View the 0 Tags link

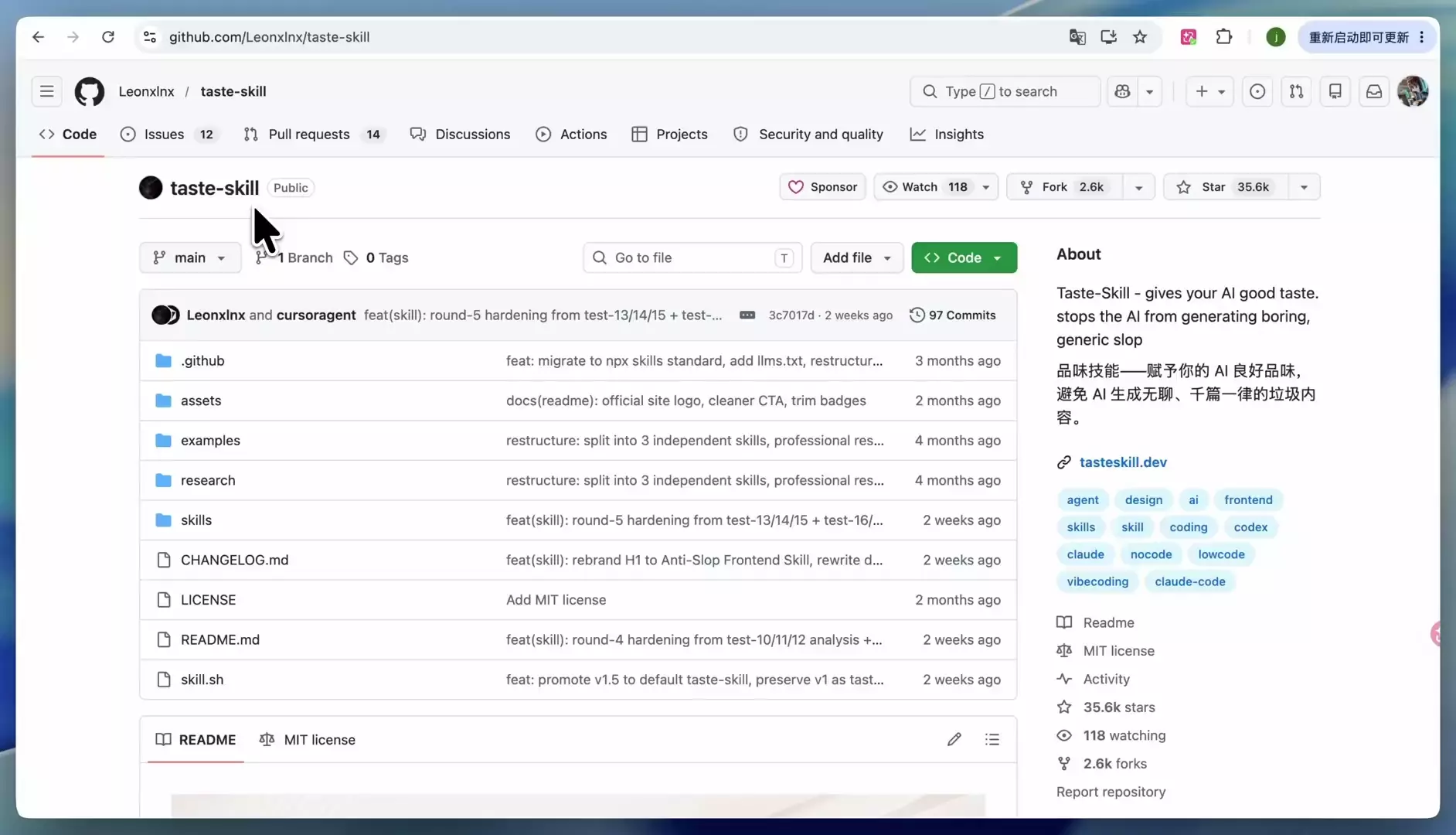click(x=376, y=258)
